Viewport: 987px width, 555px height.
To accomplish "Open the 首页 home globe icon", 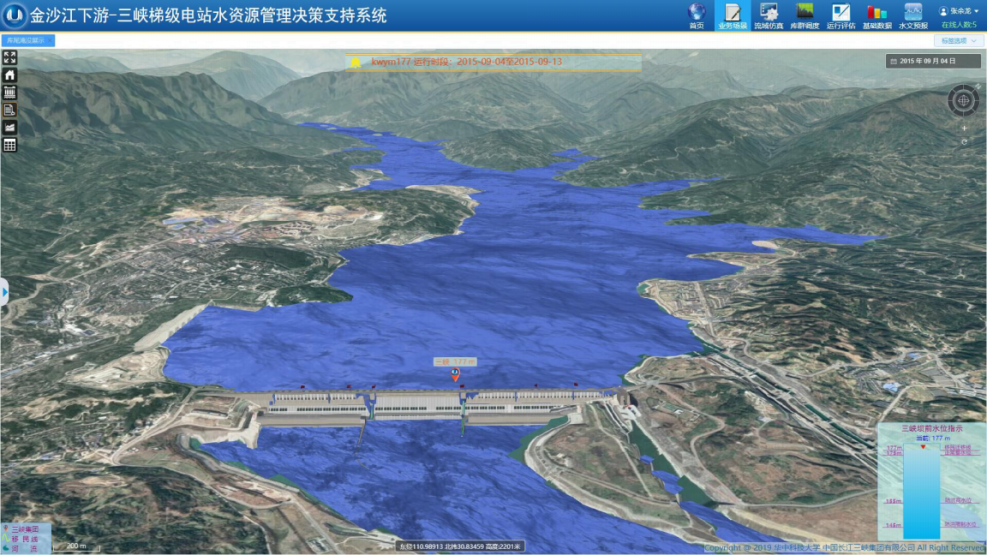I will tap(696, 14).
